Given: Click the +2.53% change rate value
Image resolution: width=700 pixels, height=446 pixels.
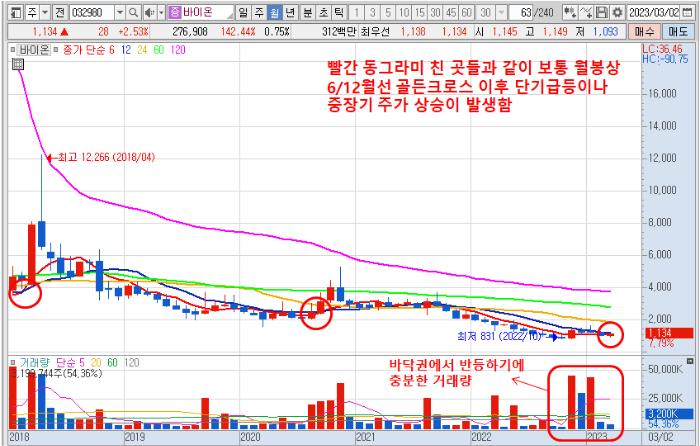Looking at the screenshot, I should (133, 32).
